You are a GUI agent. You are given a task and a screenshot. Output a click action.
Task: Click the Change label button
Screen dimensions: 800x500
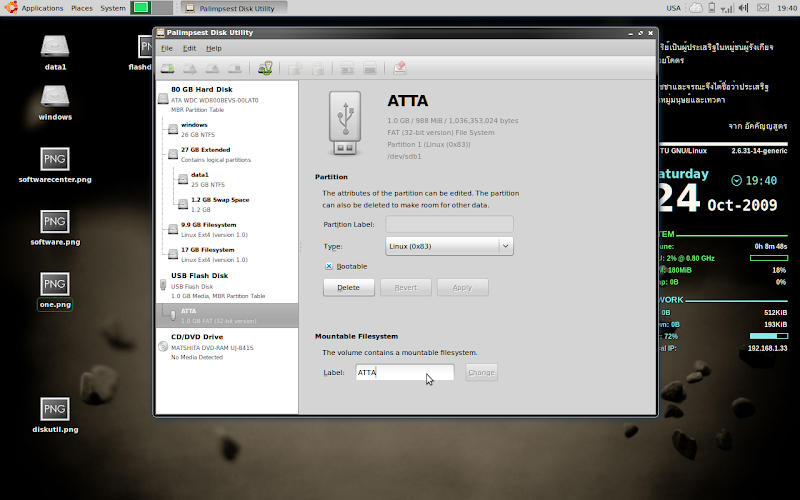click(x=481, y=372)
